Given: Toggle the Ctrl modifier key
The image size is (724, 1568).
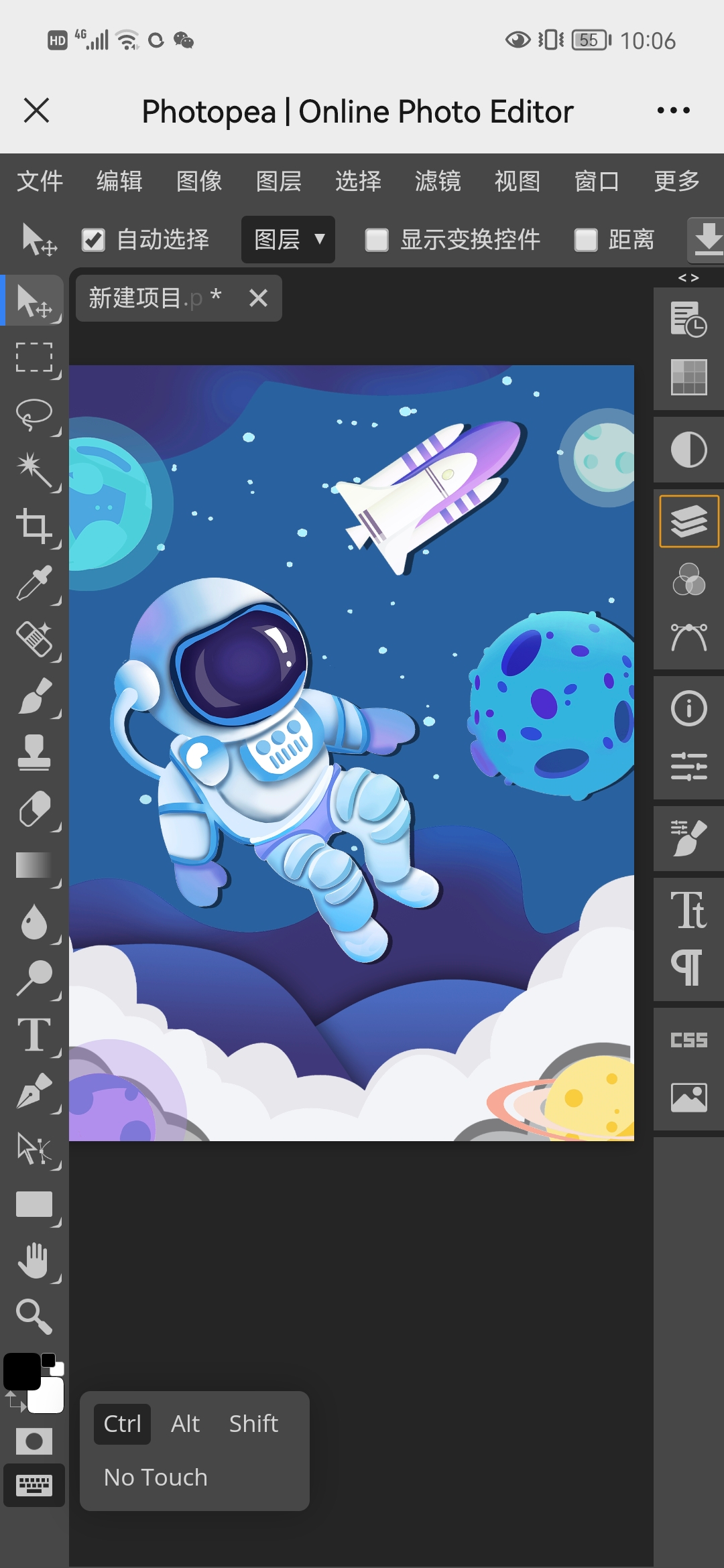Looking at the screenshot, I should (123, 1423).
